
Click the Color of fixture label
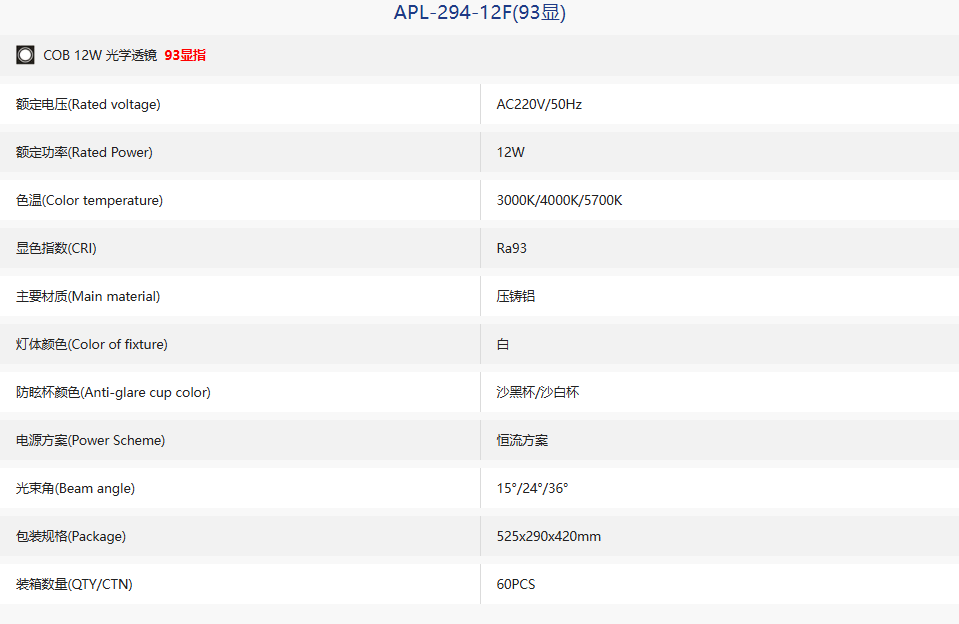point(92,344)
